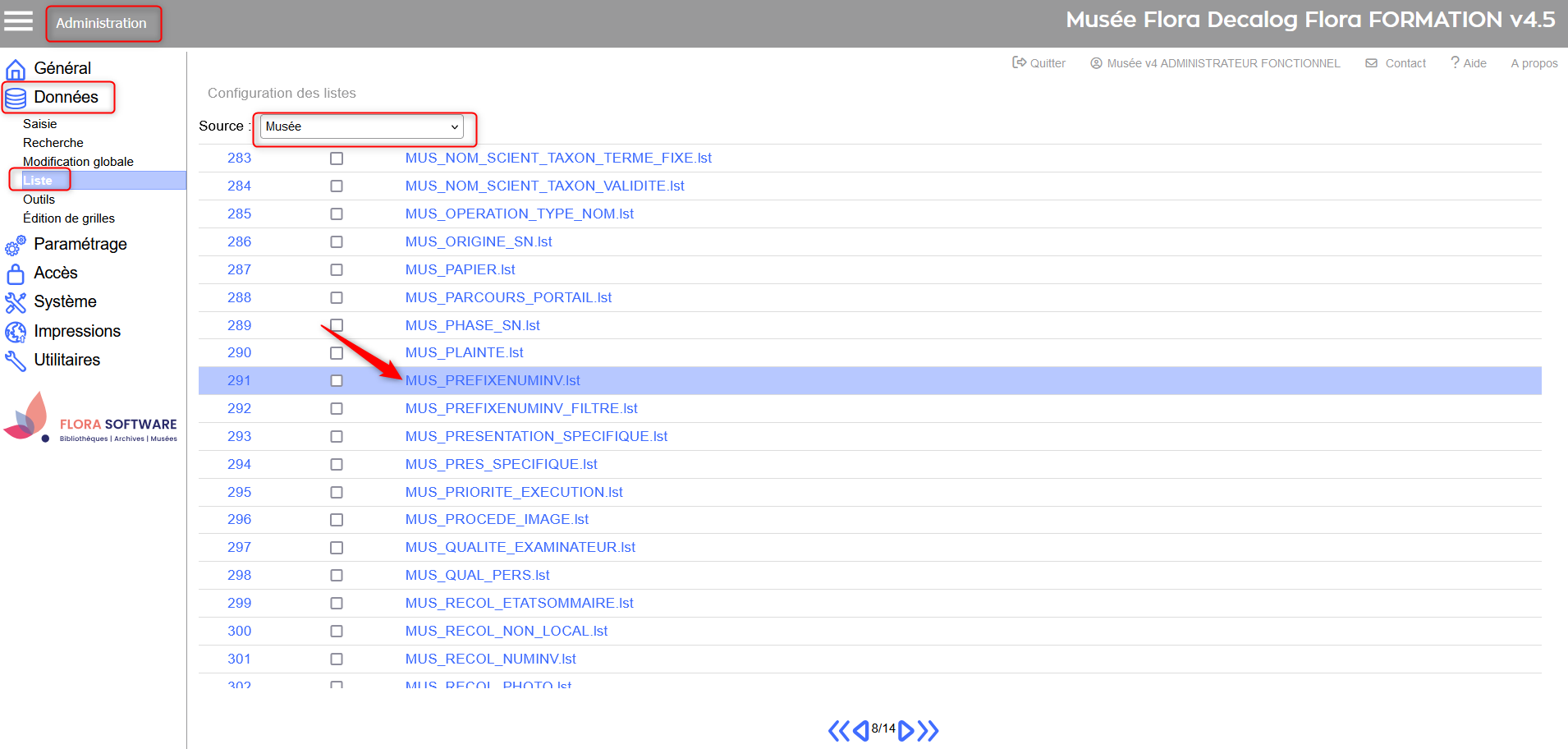Open the Contact link
The image size is (1568, 749).
coord(1405,63)
